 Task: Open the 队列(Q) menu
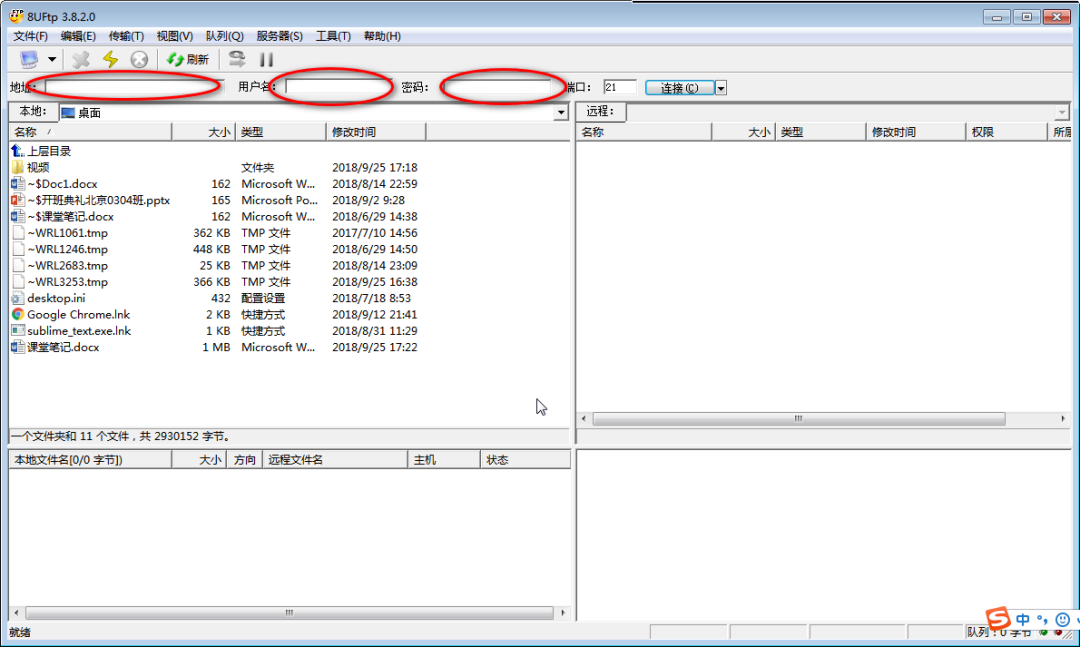[225, 35]
